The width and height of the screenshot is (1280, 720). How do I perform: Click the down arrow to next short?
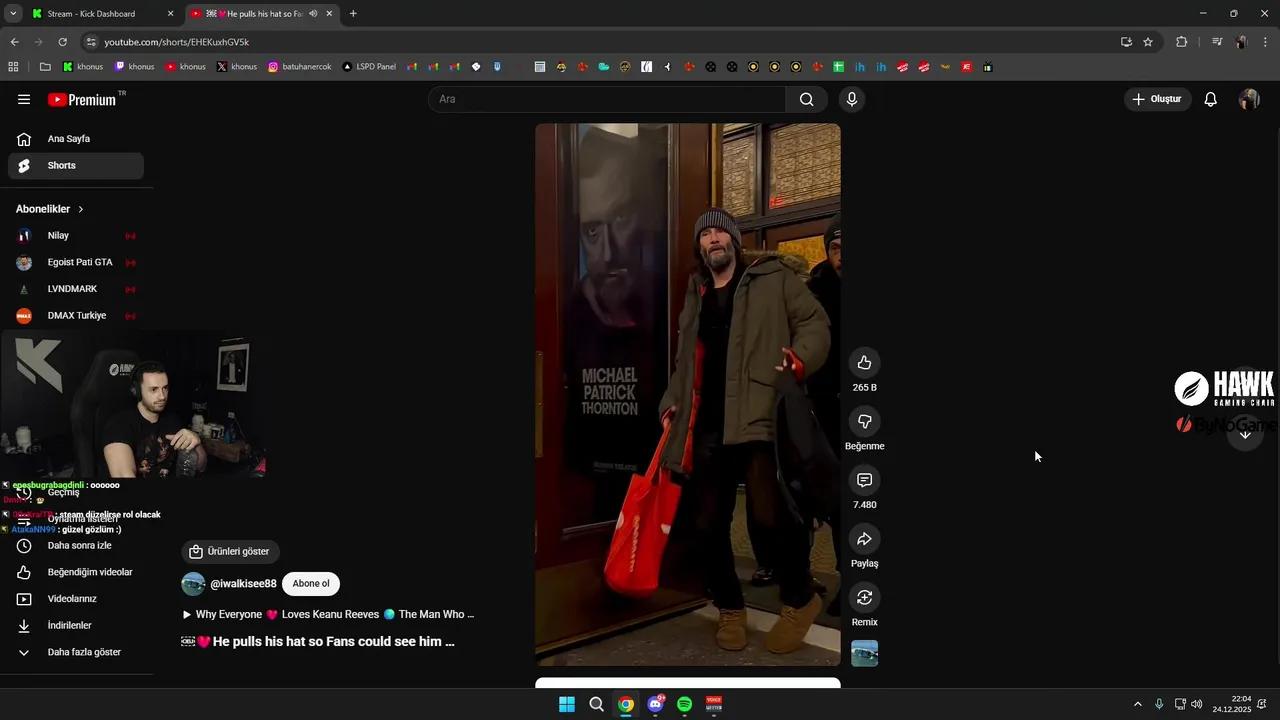pyautogui.click(x=1245, y=434)
